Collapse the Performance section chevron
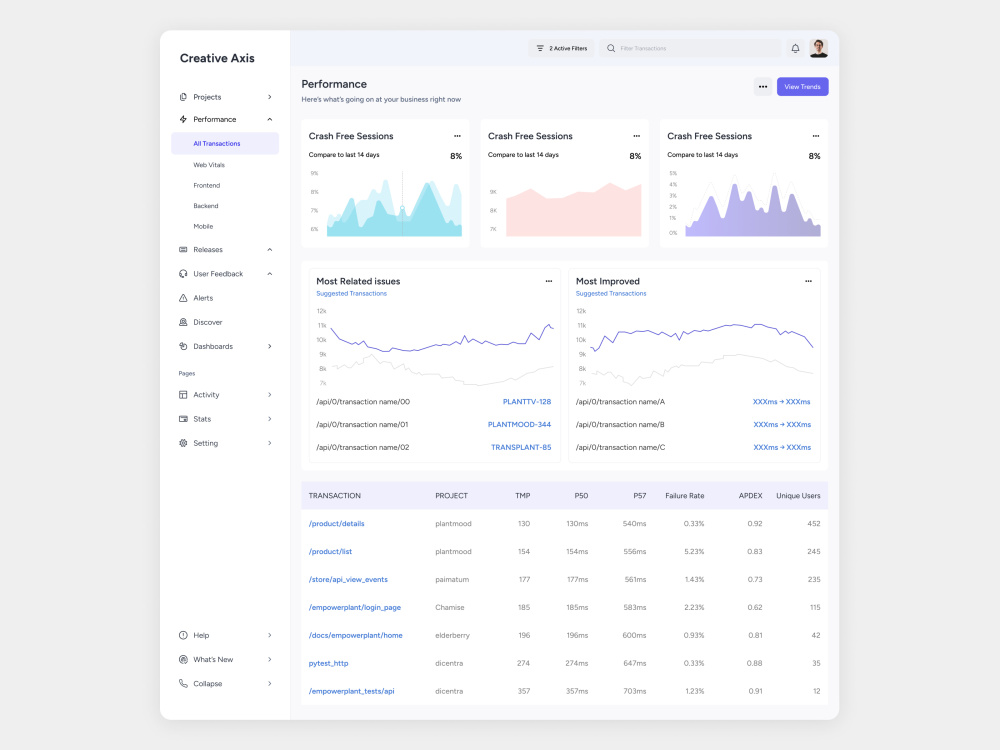This screenshot has width=1000, height=750. pos(268,119)
